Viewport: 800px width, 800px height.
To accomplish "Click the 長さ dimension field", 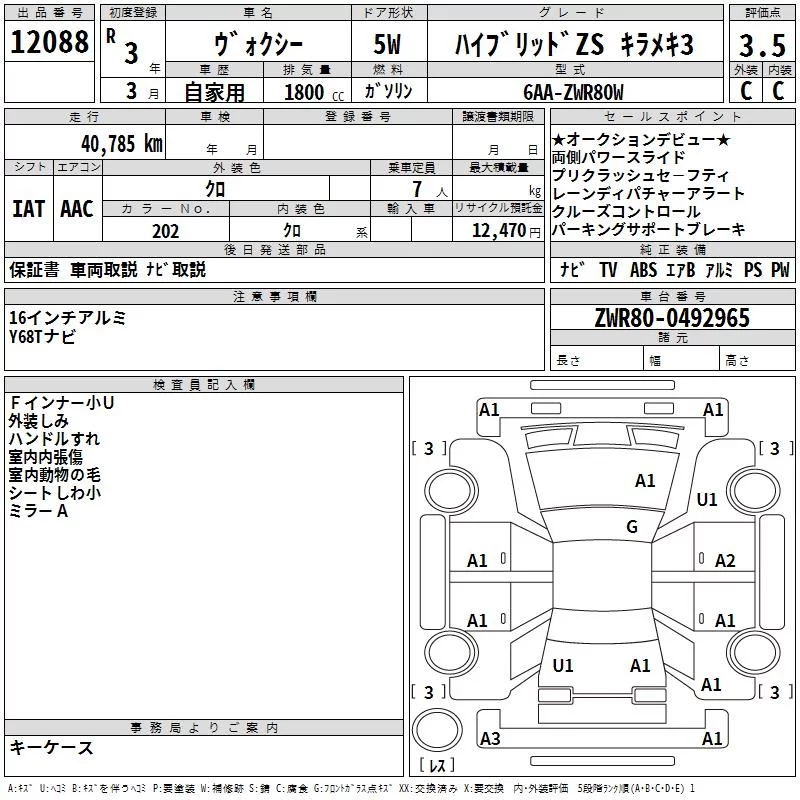I will pos(597,360).
